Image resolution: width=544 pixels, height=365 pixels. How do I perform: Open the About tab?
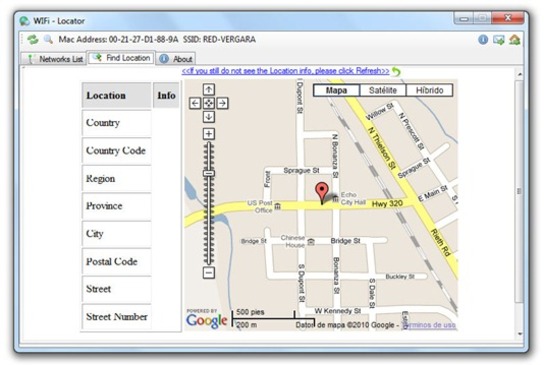coord(176,59)
